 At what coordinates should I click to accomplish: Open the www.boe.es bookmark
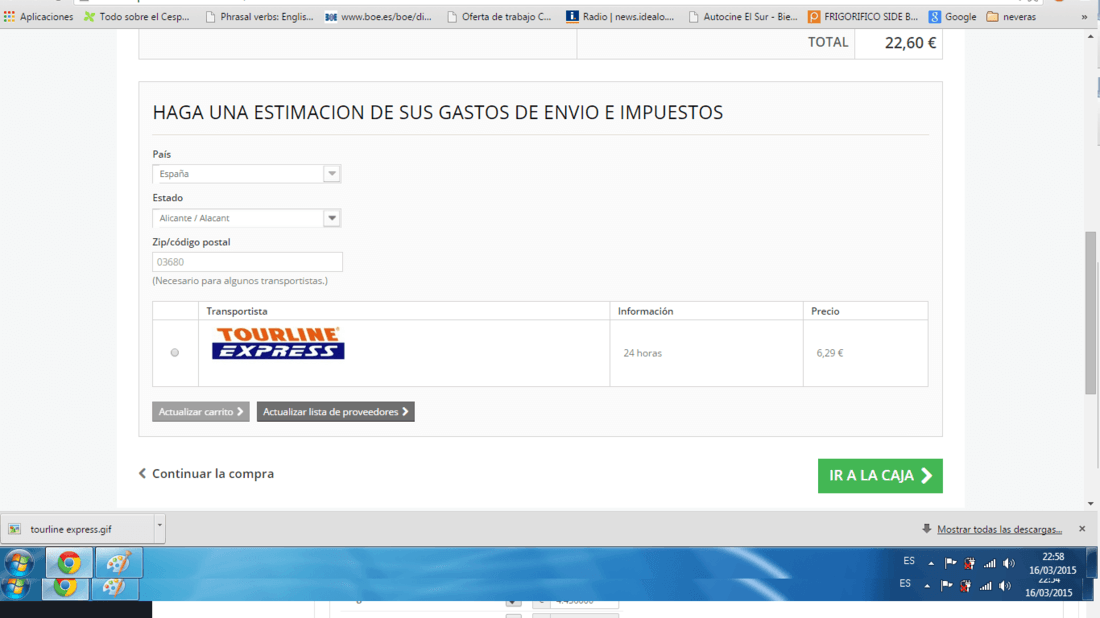[x=378, y=16]
